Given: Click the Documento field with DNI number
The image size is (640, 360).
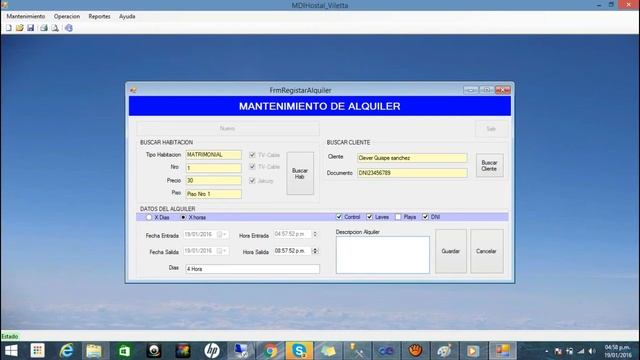Looking at the screenshot, I should tap(412, 173).
